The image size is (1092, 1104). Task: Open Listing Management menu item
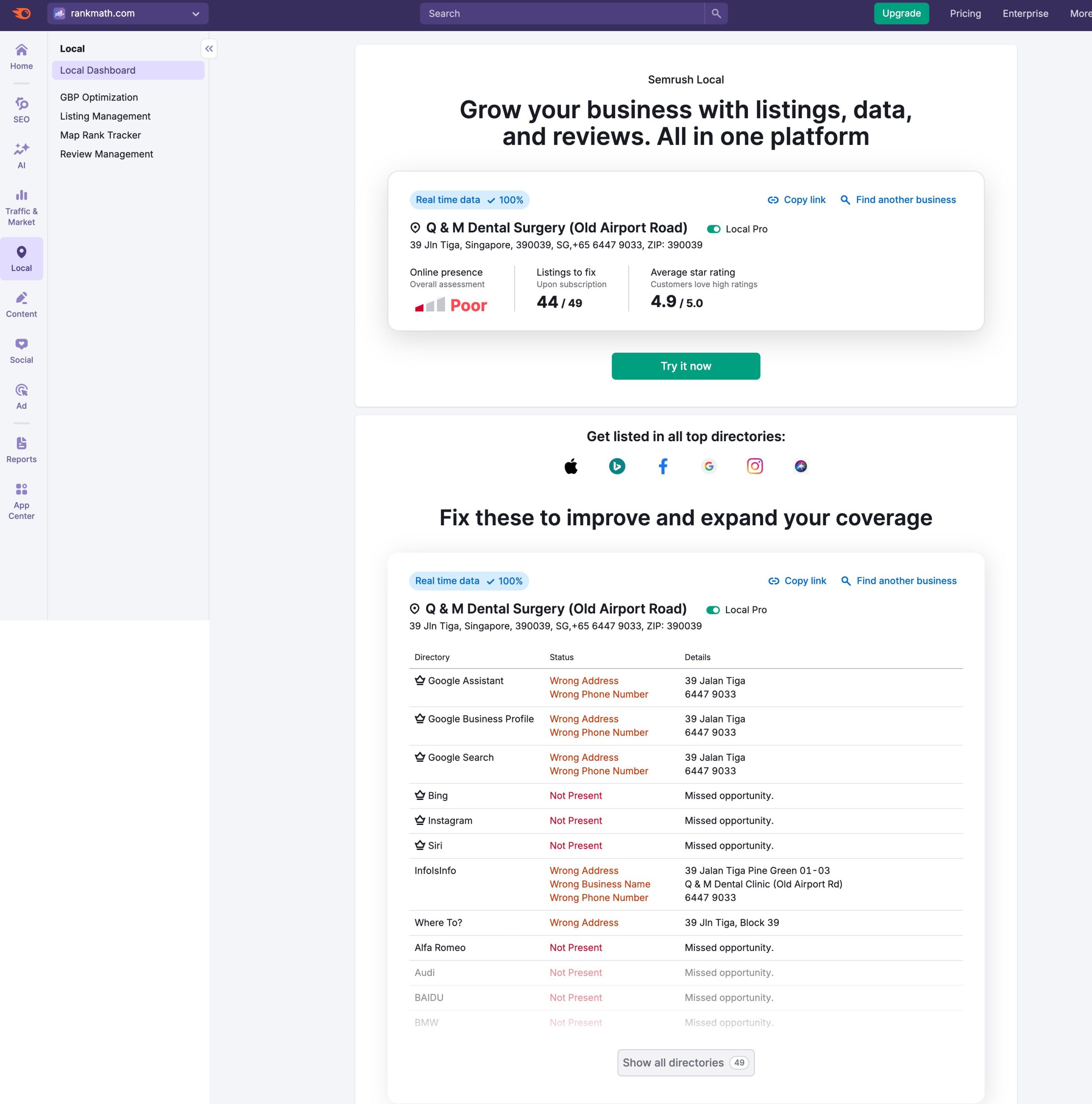(105, 116)
